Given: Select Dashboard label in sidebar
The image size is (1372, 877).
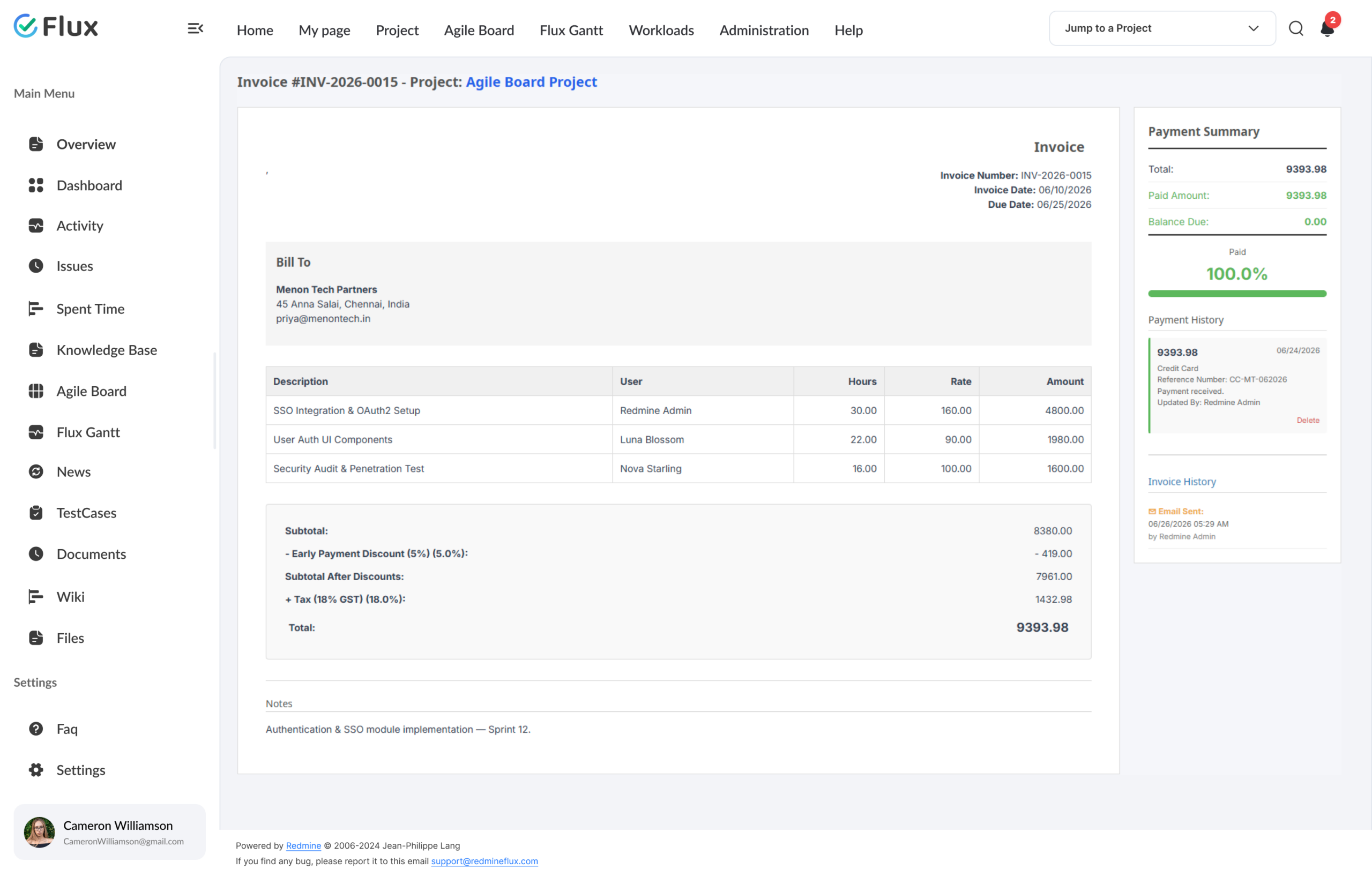Looking at the screenshot, I should point(90,185).
